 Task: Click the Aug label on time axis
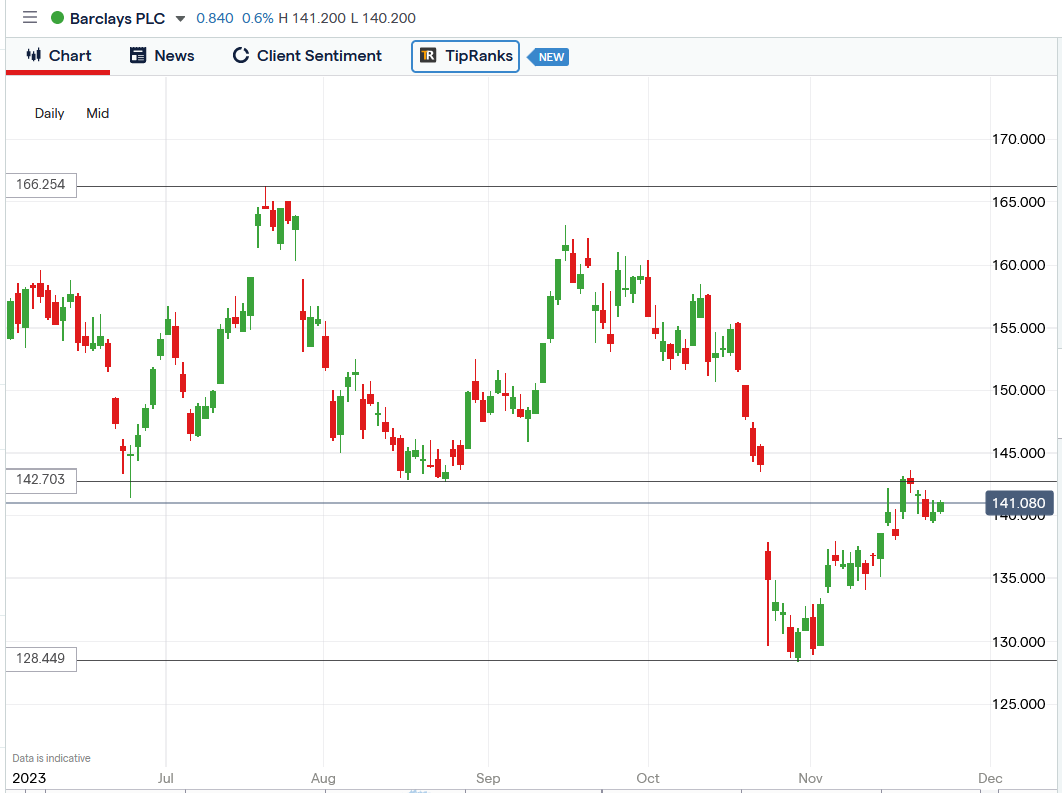tap(323, 778)
